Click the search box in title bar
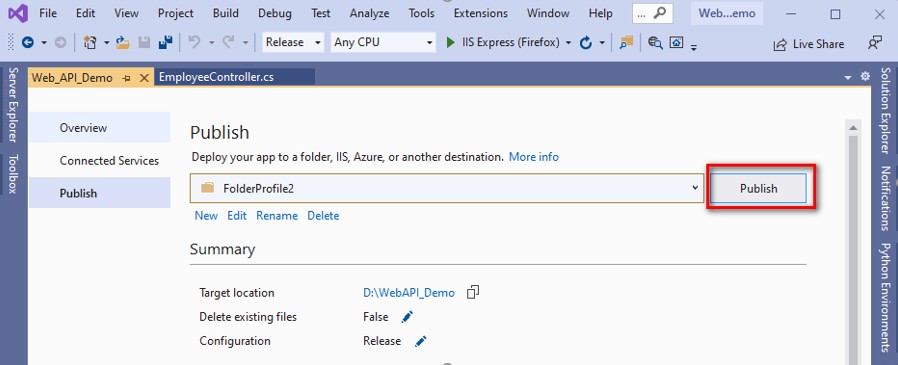This screenshot has height=365, width=898. (652, 14)
